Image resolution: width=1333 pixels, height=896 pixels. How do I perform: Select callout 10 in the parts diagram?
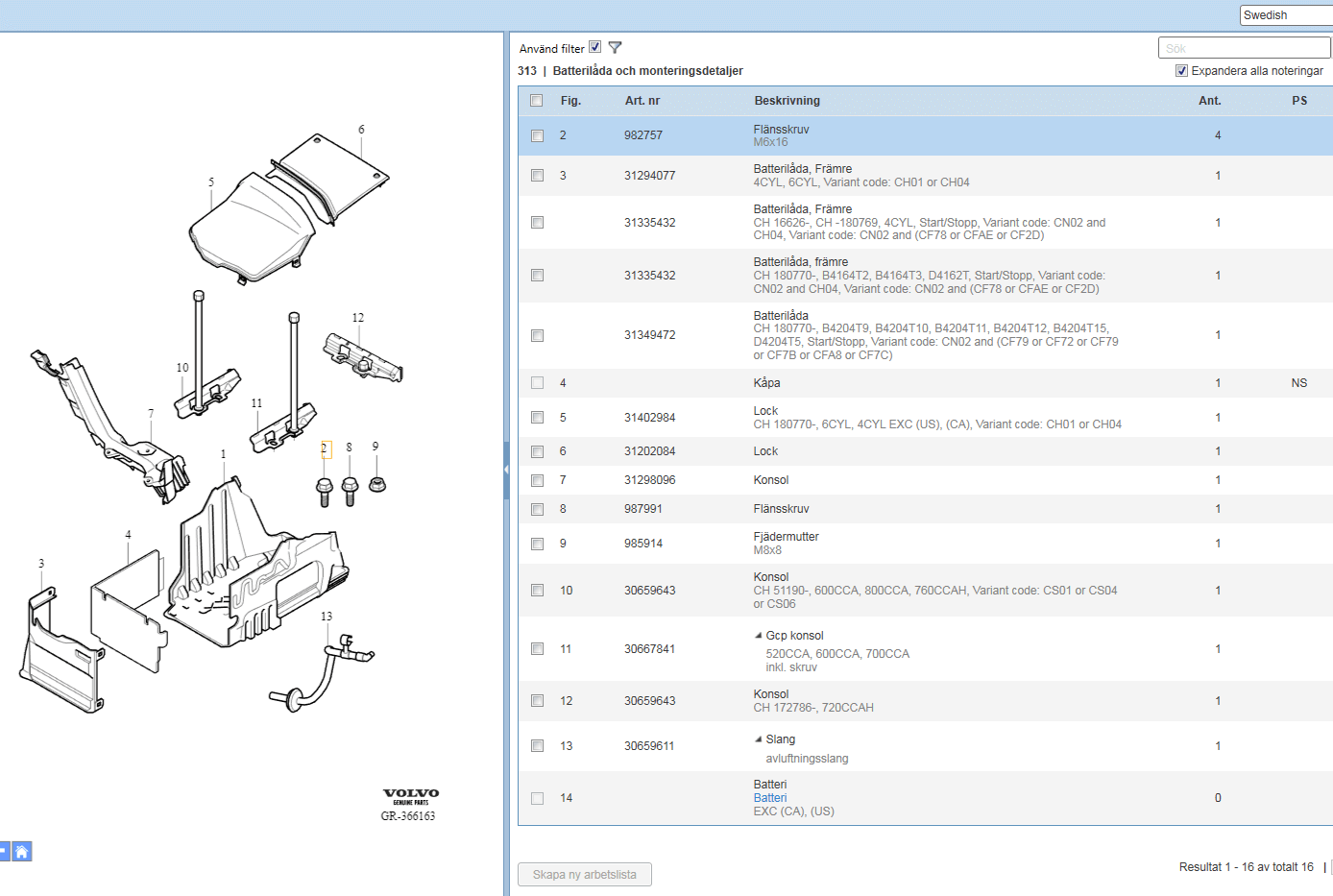[x=182, y=368]
